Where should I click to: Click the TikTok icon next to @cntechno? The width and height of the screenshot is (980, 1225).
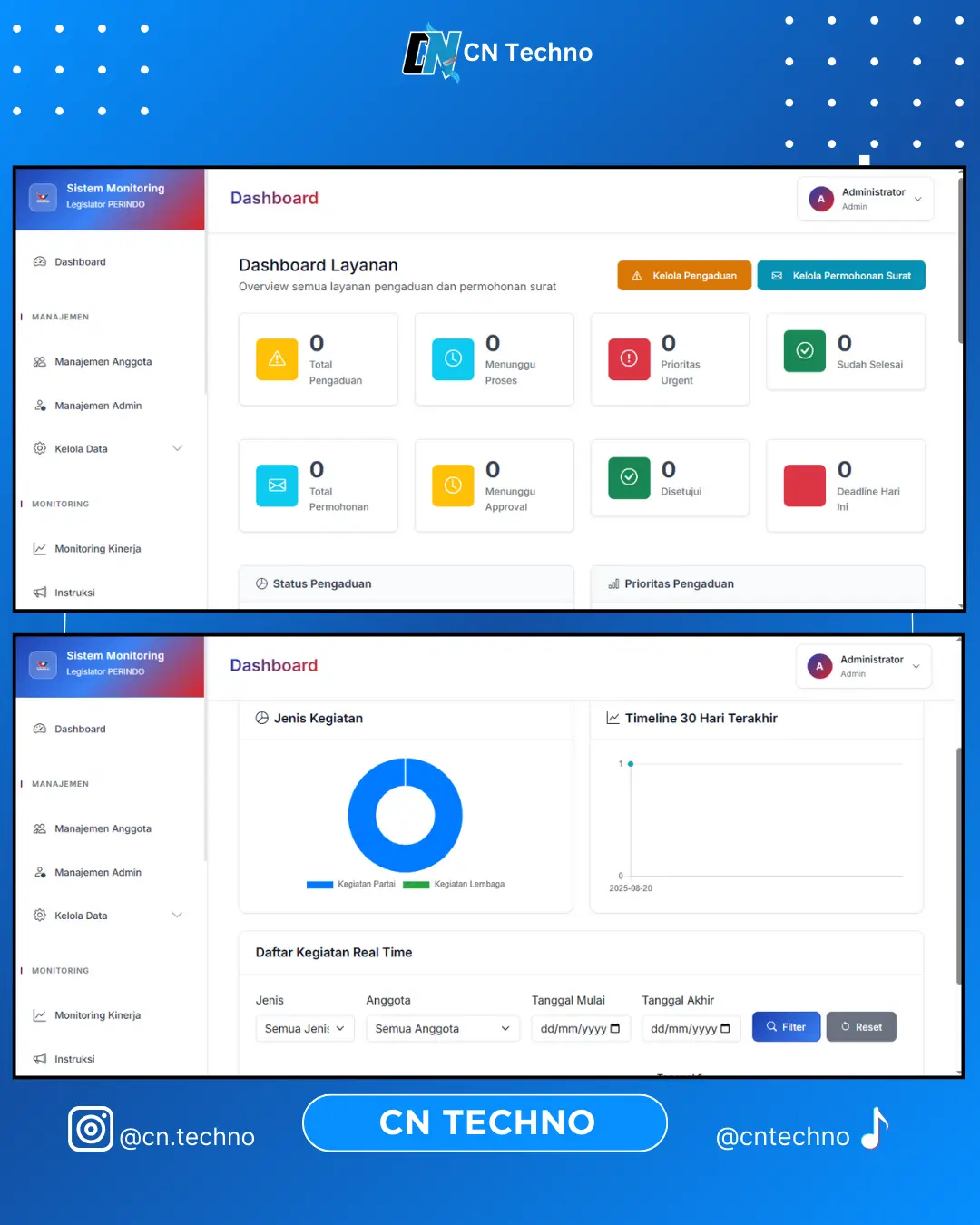pos(874,1129)
